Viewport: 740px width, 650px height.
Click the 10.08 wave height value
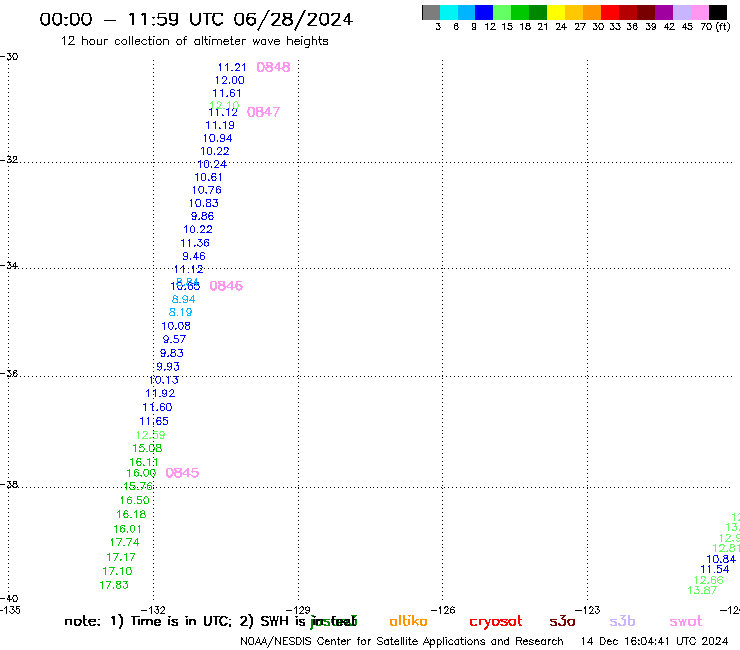pyautogui.click(x=176, y=326)
